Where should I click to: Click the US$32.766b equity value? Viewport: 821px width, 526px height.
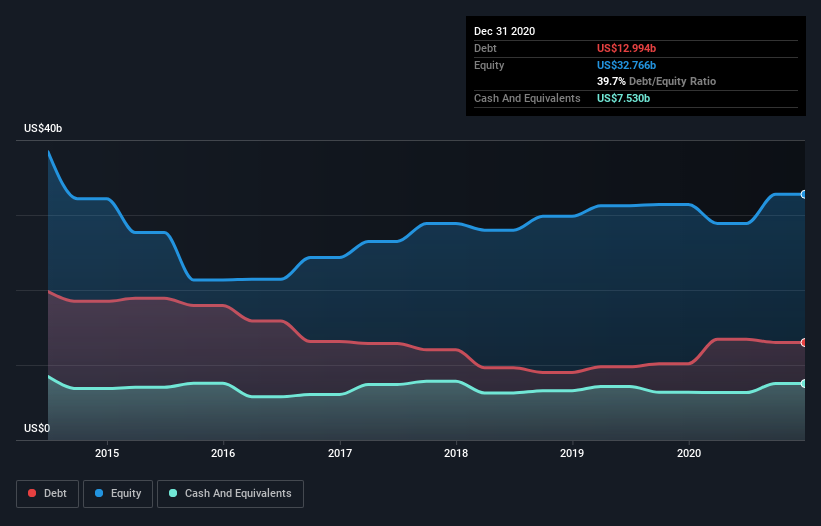coord(626,65)
